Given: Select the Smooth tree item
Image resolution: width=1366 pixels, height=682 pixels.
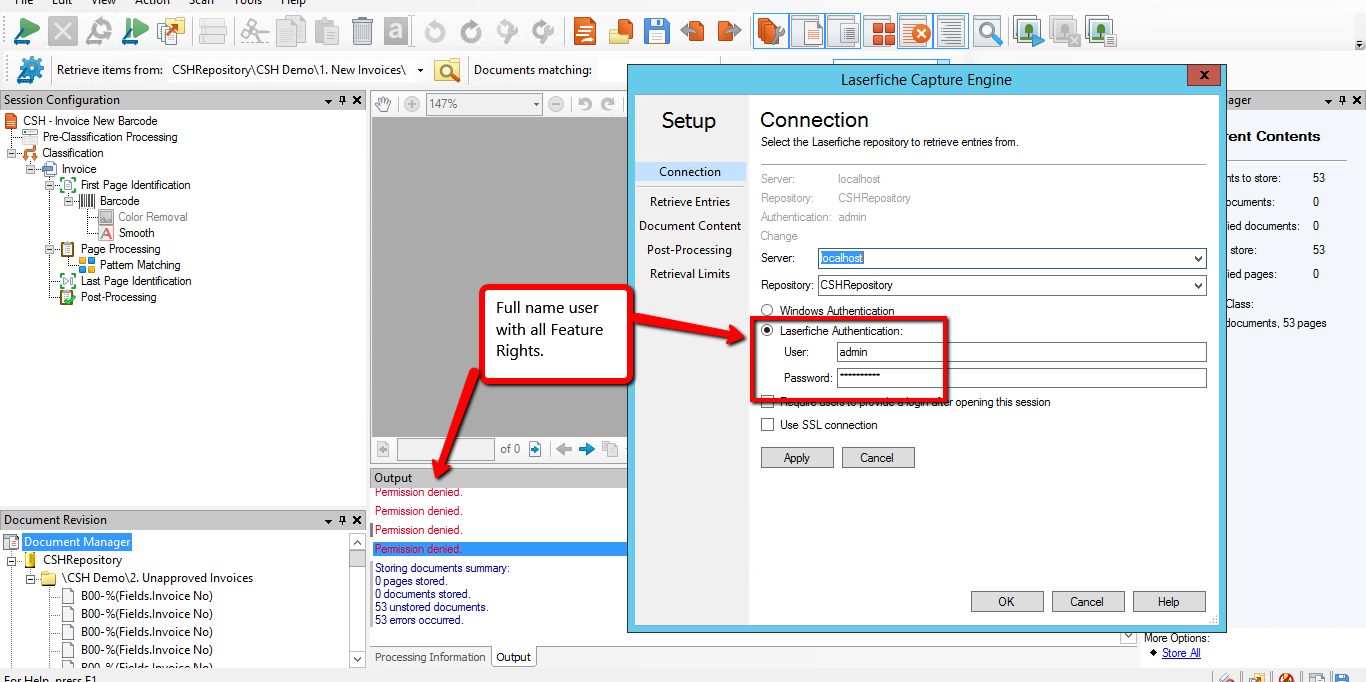Looking at the screenshot, I should pyautogui.click(x=137, y=233).
